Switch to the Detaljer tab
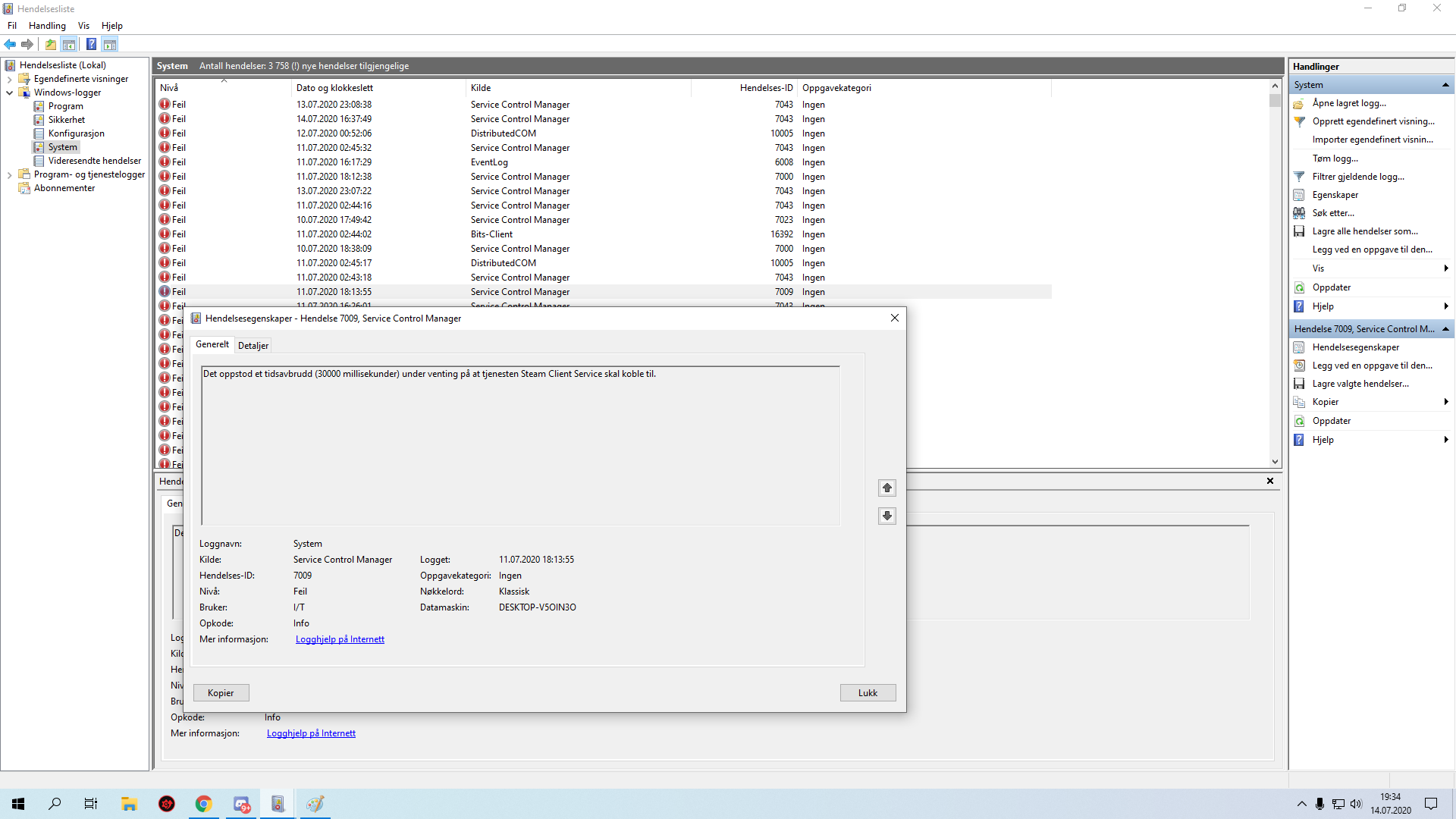Screen dimensions: 1456x819 253,346
